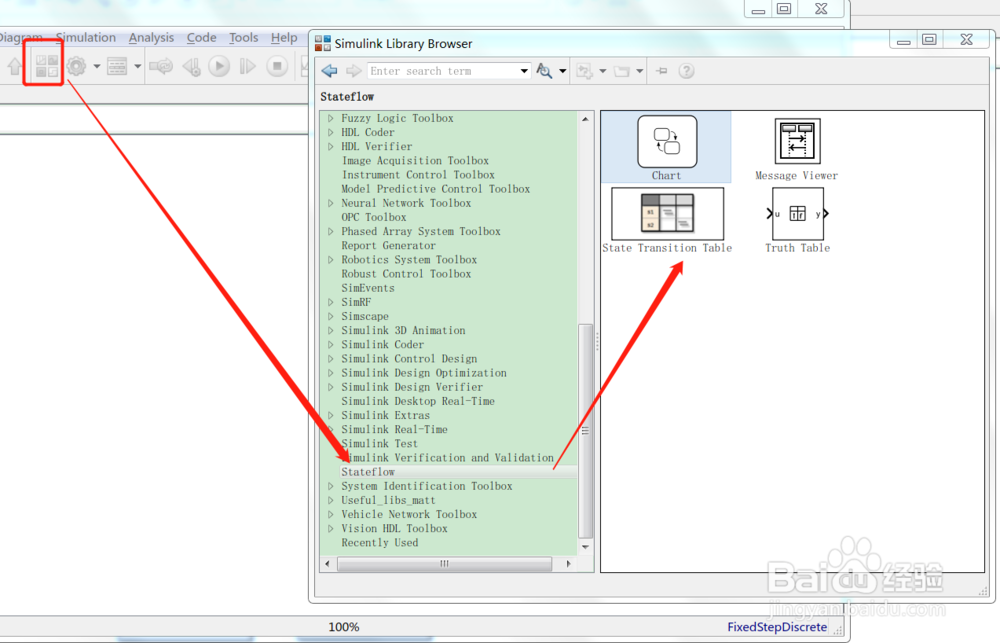1000x643 pixels.
Task: Go back in the Library Browser
Action: click(x=330, y=71)
